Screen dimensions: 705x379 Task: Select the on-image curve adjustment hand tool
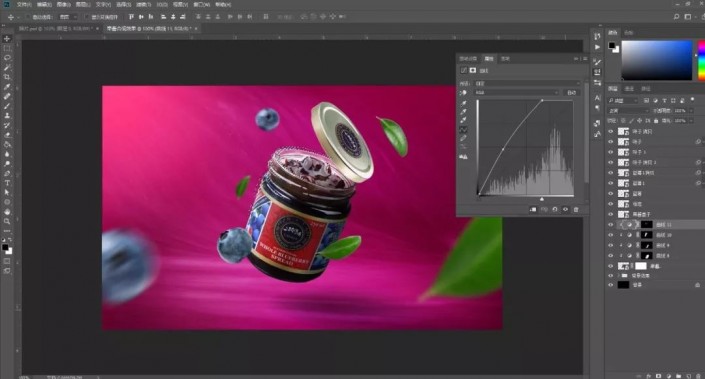463,93
